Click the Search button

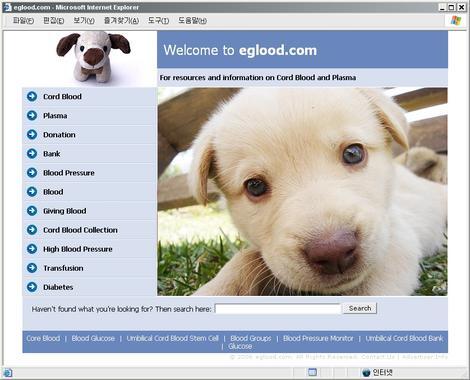[360, 308]
